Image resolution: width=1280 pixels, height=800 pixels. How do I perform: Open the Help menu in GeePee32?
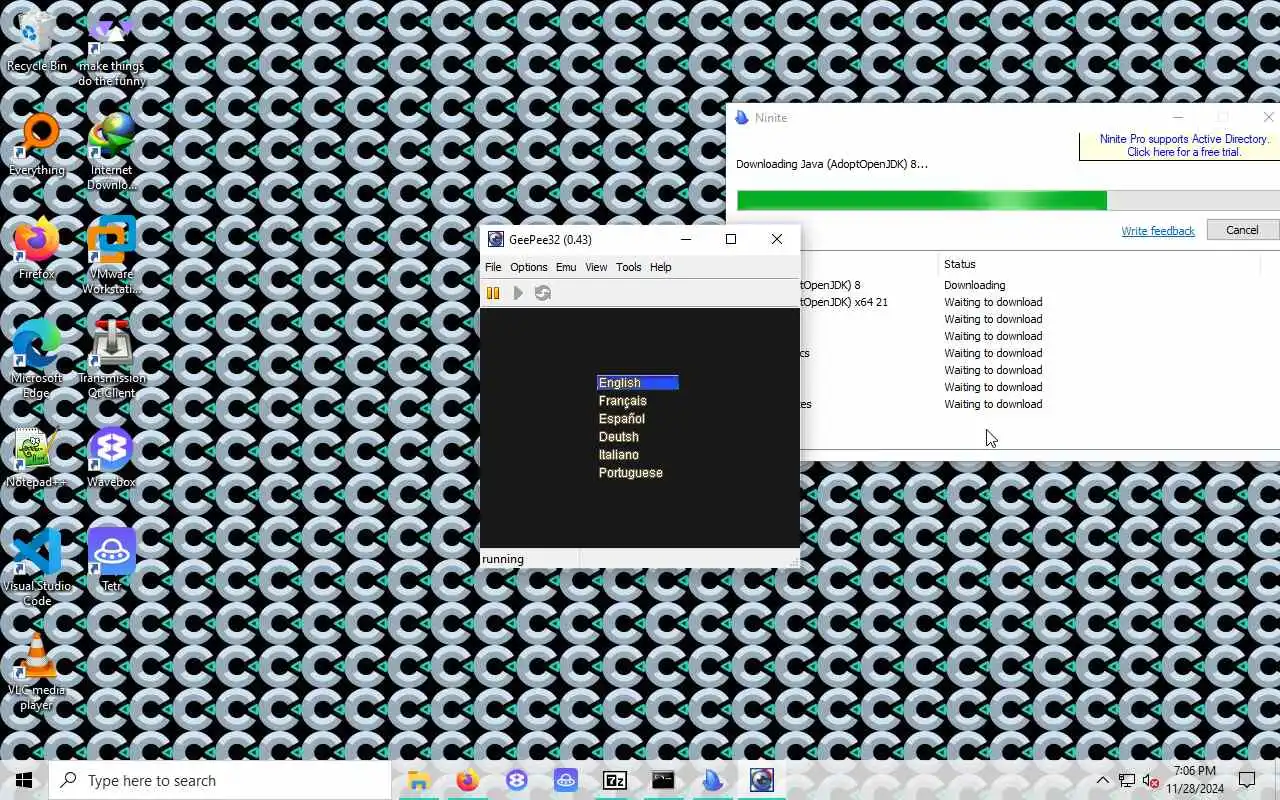pyautogui.click(x=660, y=267)
